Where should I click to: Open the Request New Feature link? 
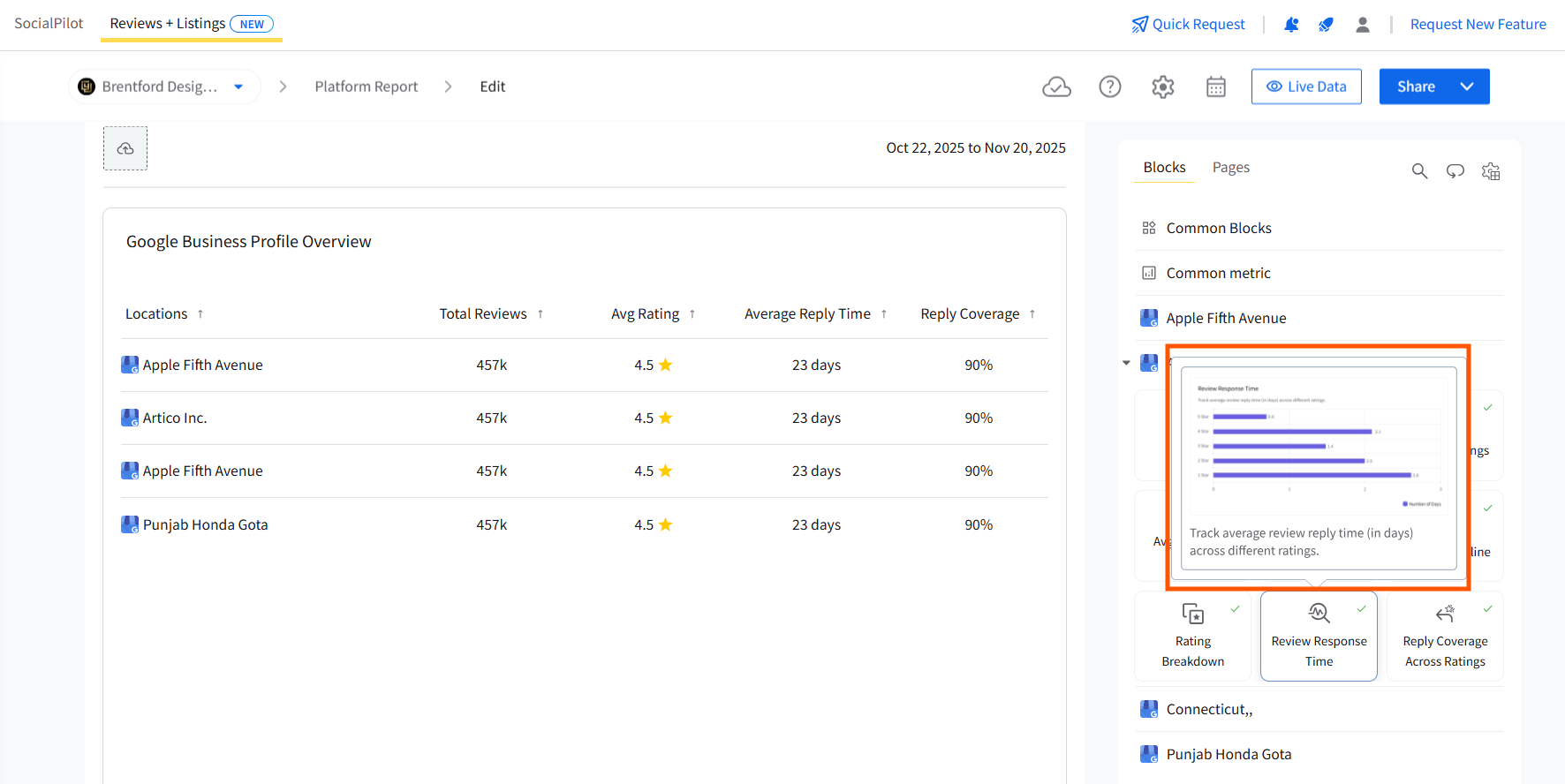pos(1478,25)
